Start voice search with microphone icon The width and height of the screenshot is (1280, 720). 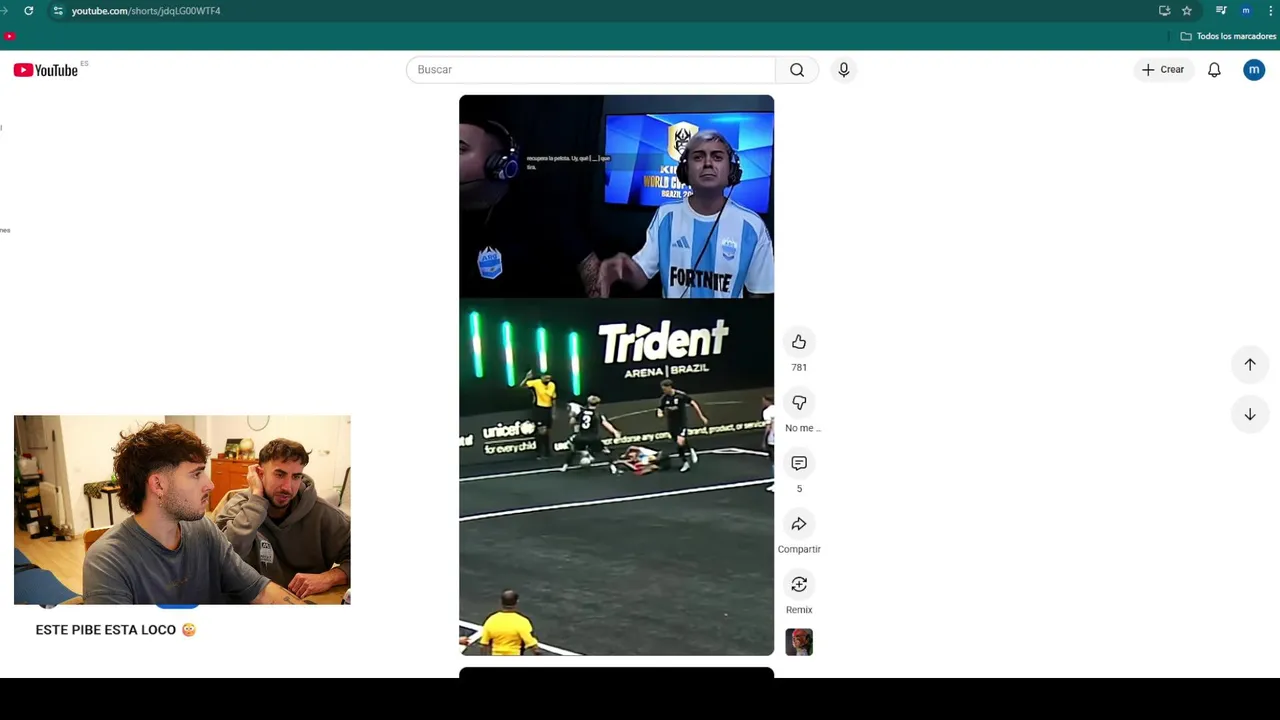click(x=844, y=70)
